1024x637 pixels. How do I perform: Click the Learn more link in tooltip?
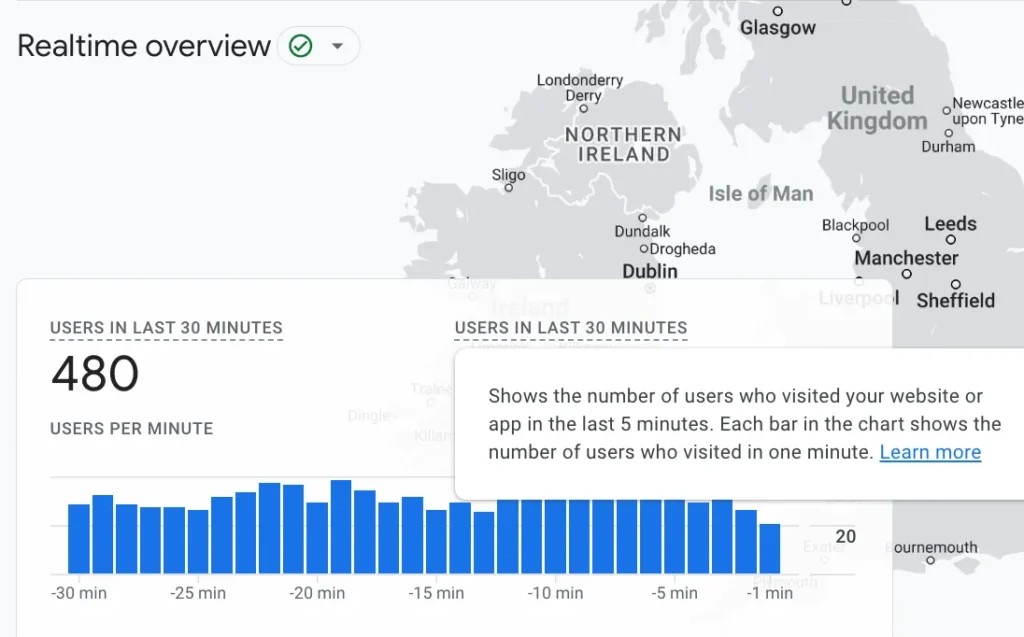(930, 452)
